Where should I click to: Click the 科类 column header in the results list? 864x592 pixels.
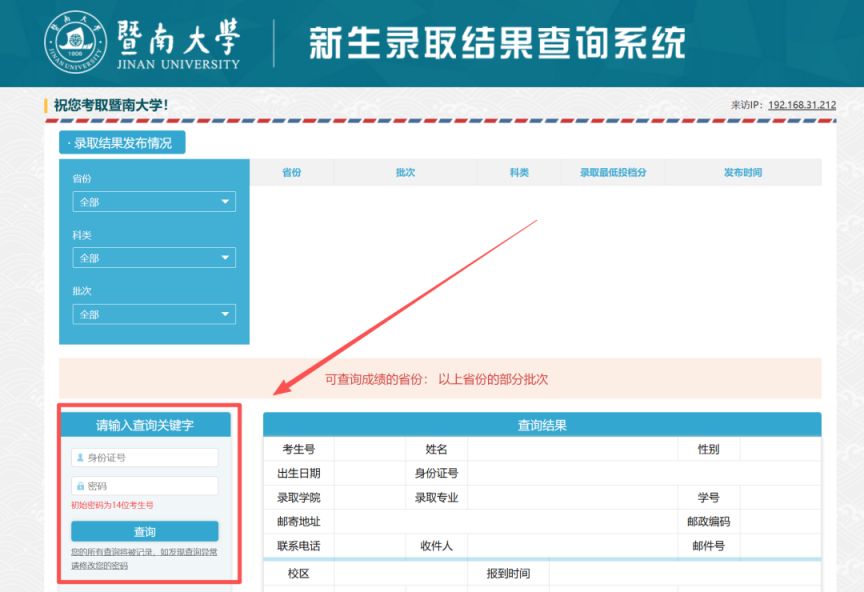pos(519,173)
